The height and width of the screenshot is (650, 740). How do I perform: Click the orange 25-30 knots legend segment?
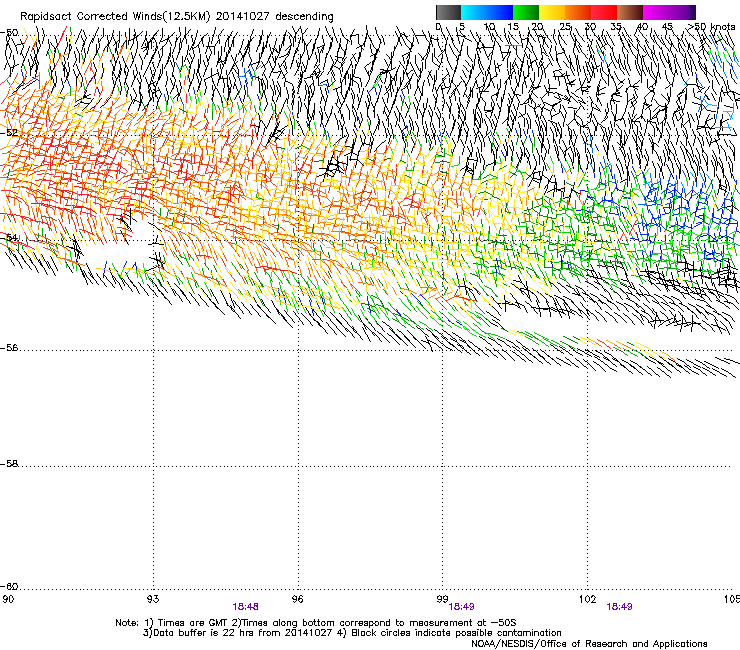(578, 12)
